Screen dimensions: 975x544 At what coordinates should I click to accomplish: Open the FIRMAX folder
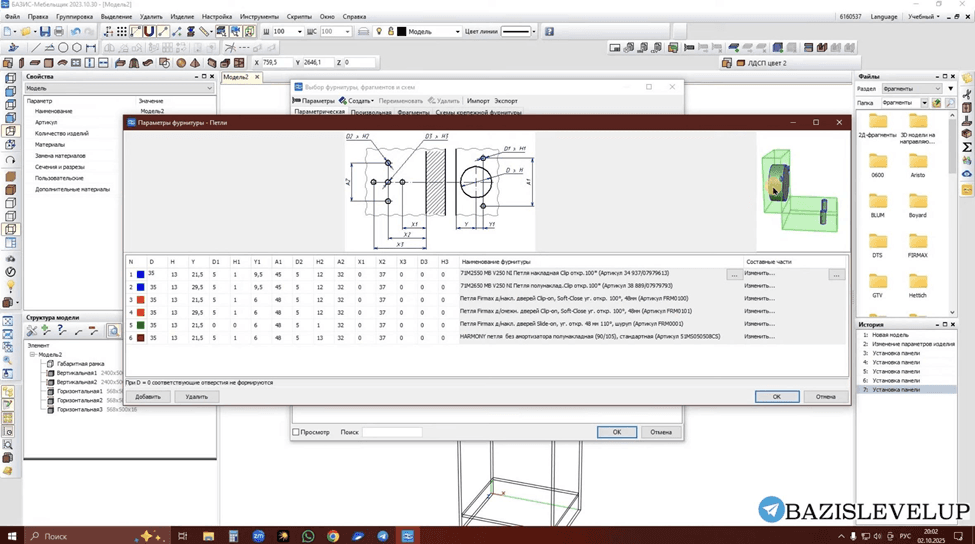(x=917, y=245)
